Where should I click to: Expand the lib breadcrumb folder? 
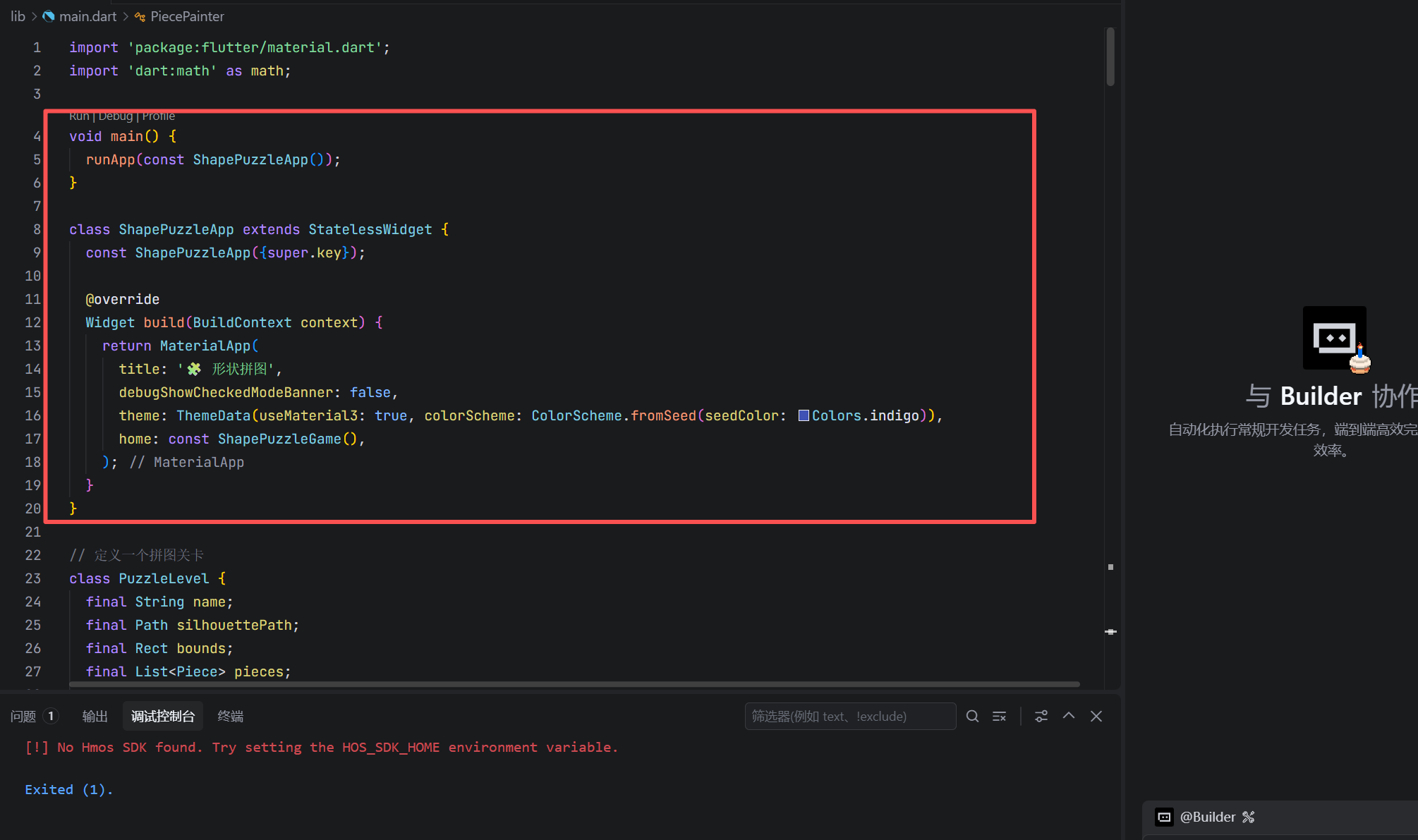(18, 16)
